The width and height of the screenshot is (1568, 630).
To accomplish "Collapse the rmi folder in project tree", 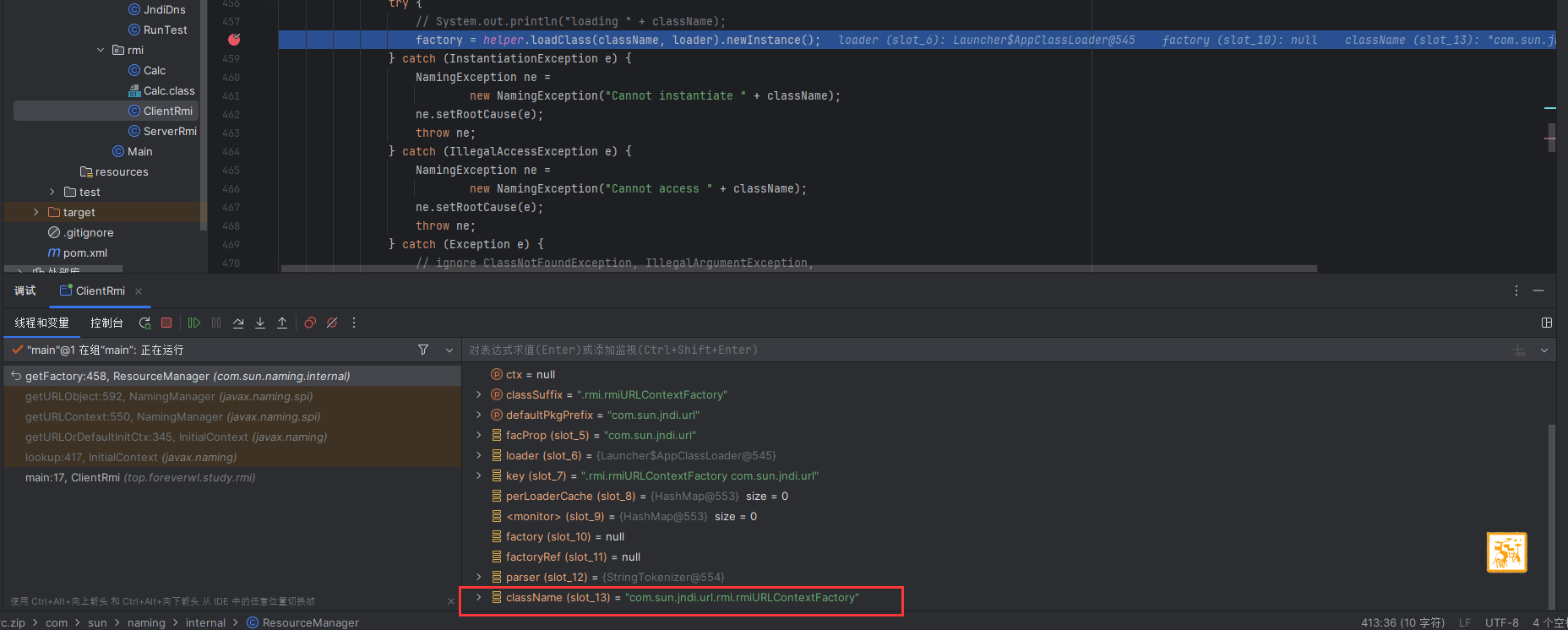I will pyautogui.click(x=101, y=50).
